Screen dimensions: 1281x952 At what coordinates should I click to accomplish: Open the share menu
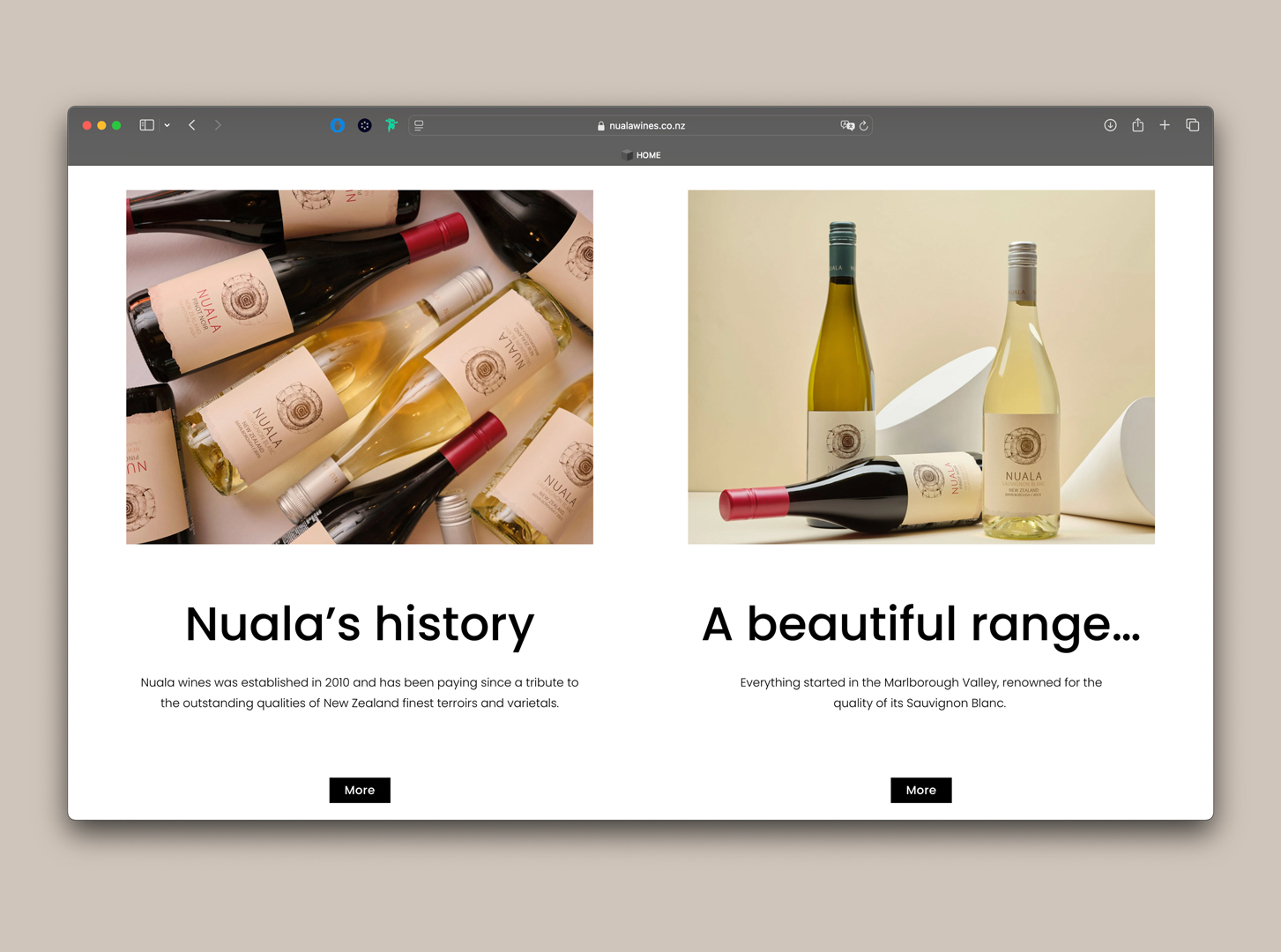1138,125
